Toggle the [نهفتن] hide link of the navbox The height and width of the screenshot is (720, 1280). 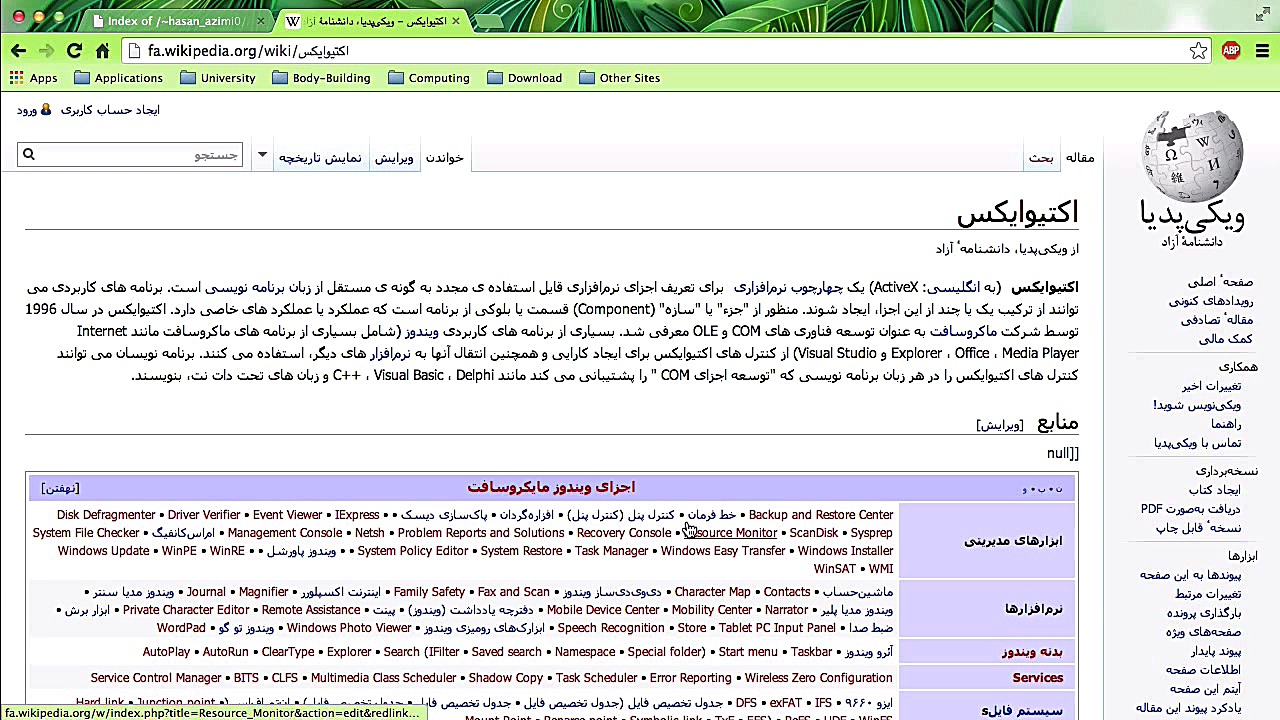point(60,488)
